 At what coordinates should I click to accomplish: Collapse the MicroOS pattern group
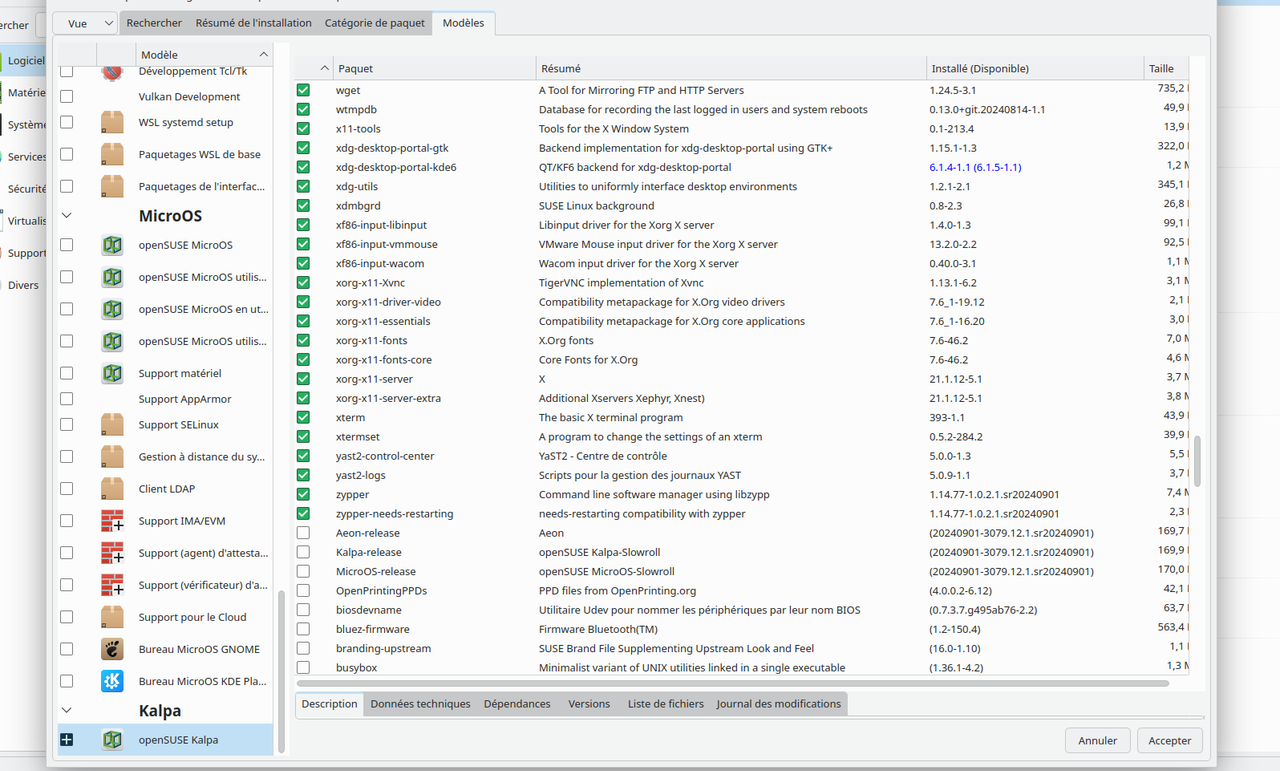pos(67,215)
